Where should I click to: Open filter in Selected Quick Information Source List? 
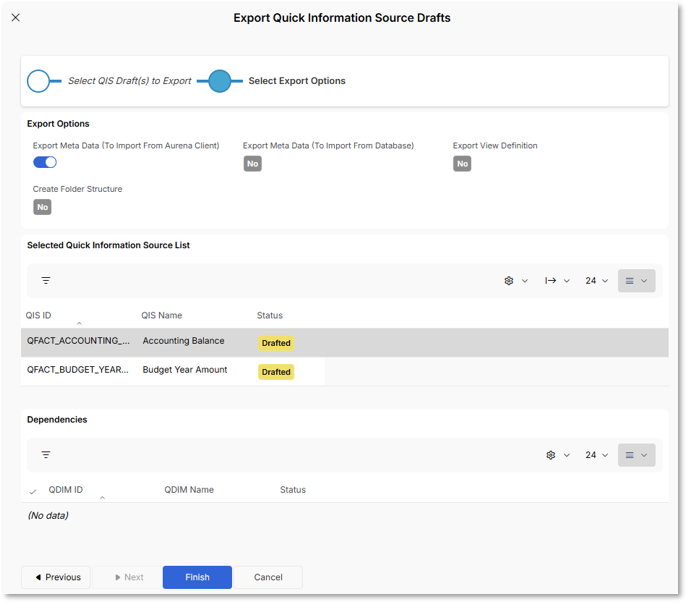point(46,280)
